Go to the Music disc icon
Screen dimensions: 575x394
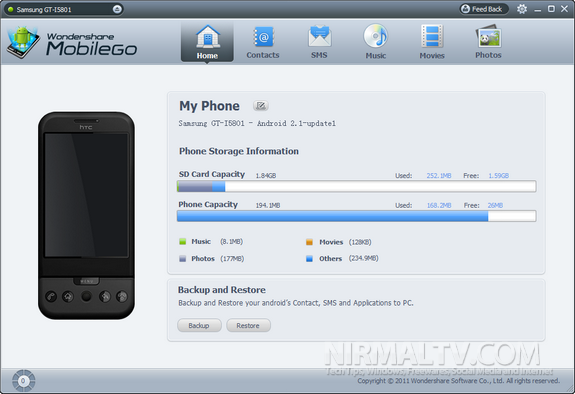(376, 36)
